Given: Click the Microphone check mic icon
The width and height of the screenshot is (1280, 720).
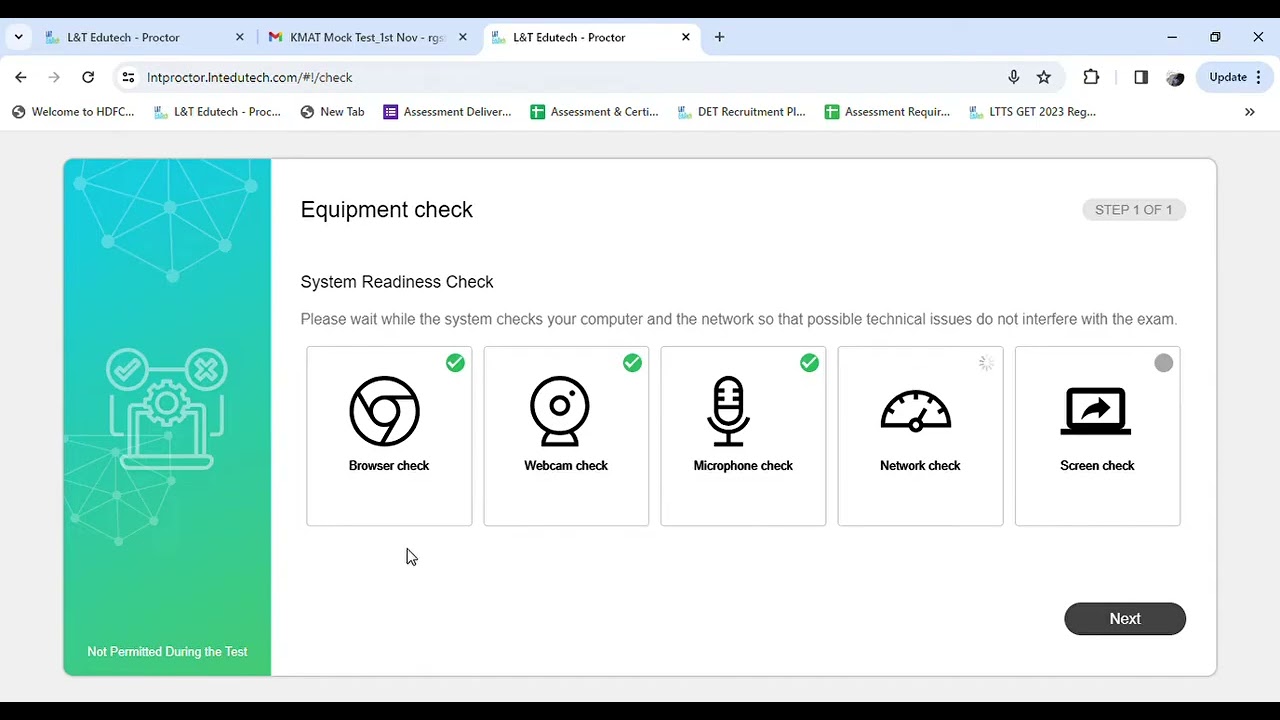Looking at the screenshot, I should (x=728, y=411).
